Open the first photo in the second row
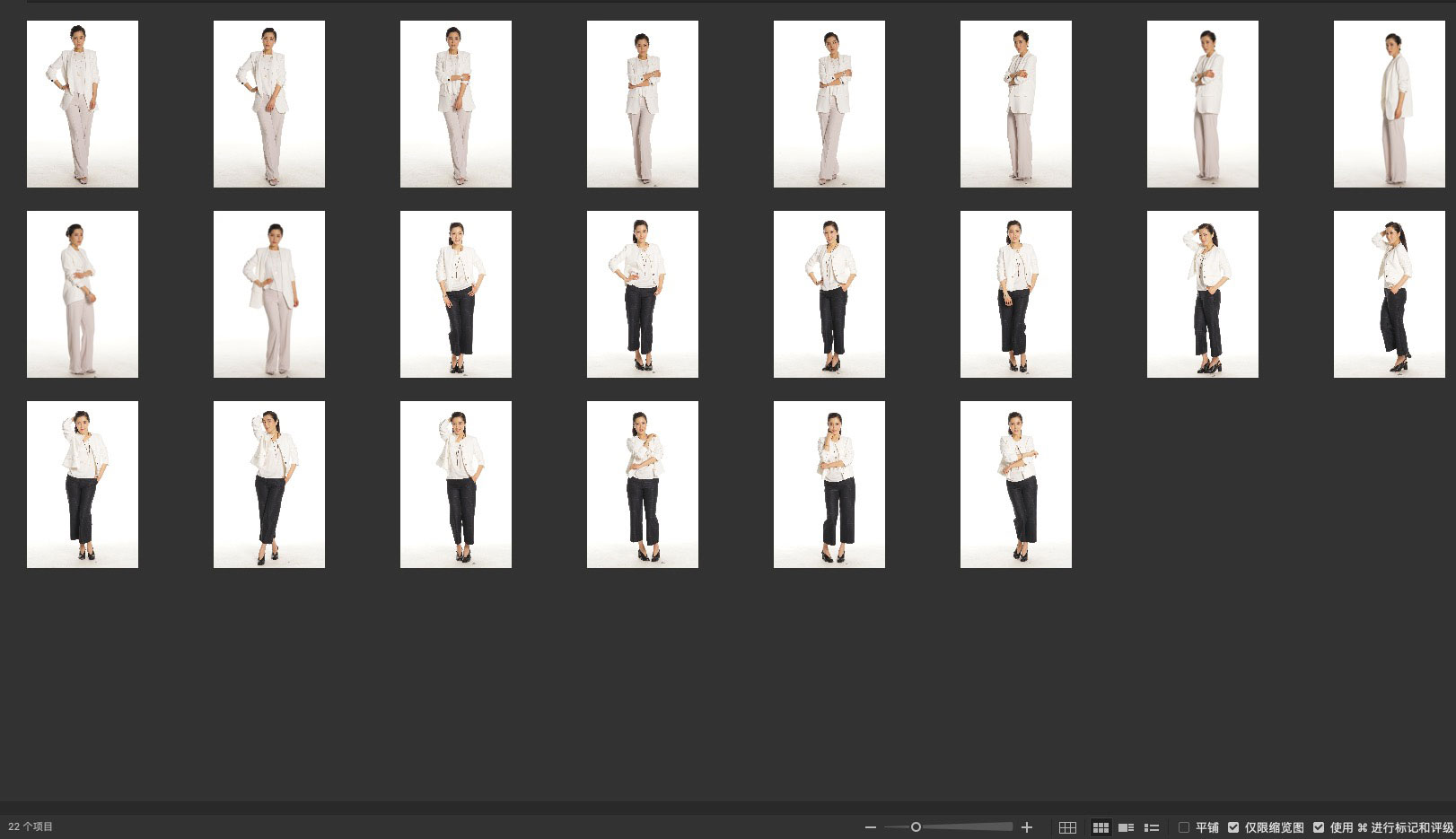 click(83, 294)
